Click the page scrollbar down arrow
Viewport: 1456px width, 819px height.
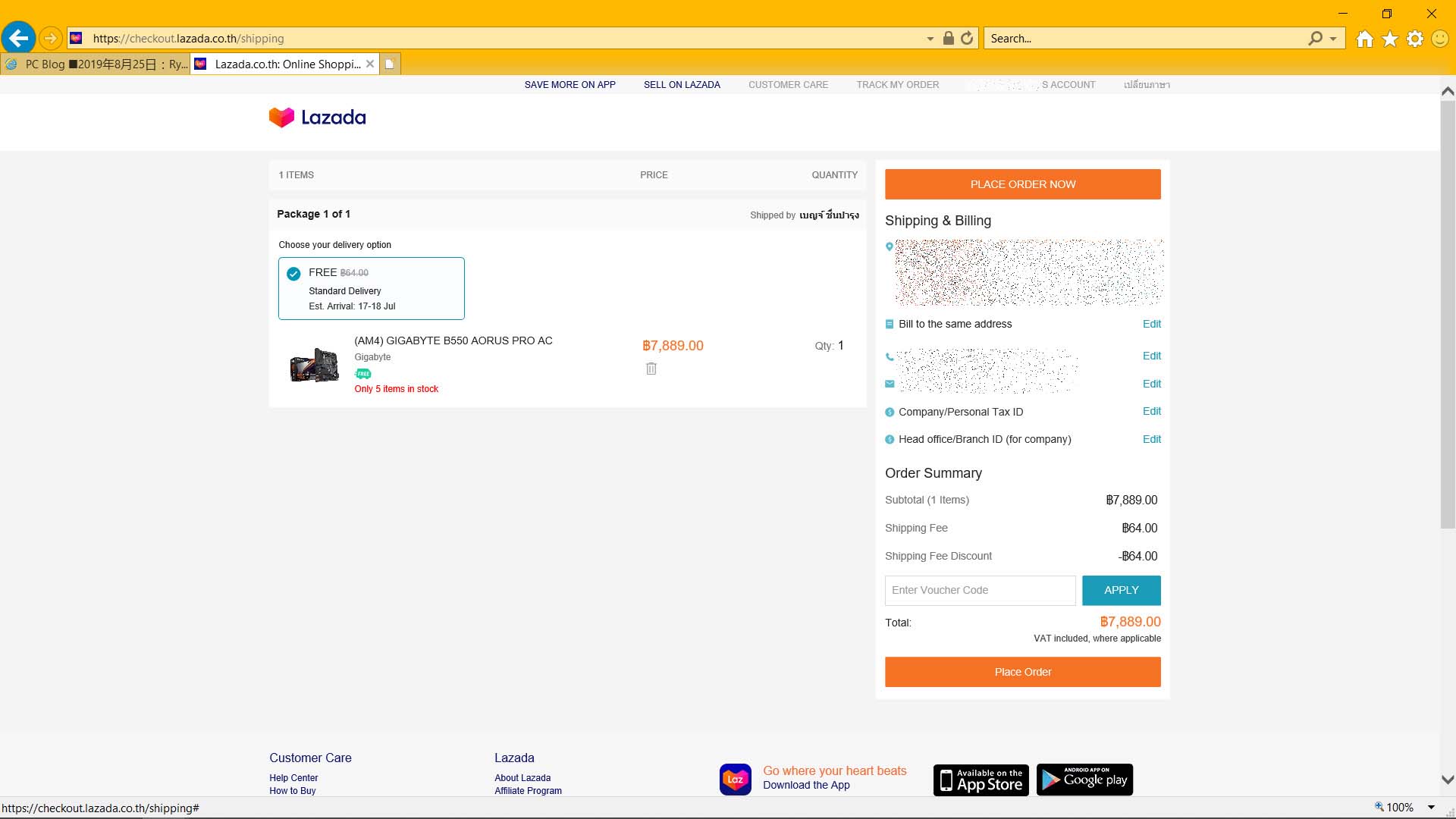tap(1447, 780)
